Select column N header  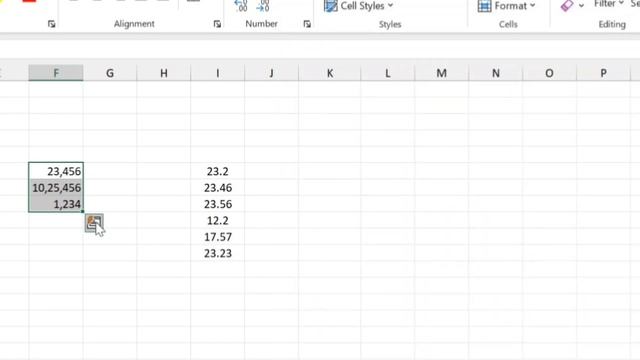tap(496, 73)
